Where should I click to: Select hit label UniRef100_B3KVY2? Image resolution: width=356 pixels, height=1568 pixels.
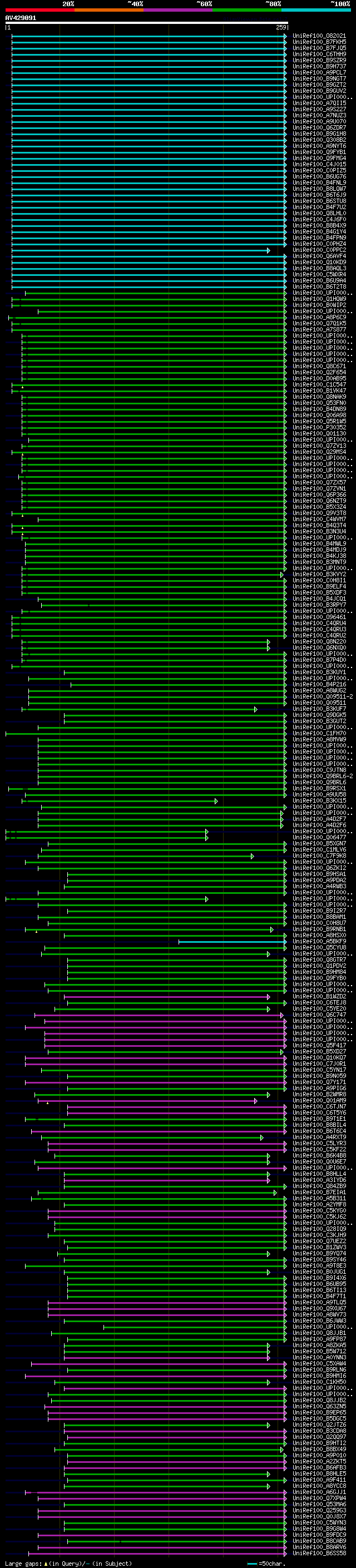[x=319, y=574]
